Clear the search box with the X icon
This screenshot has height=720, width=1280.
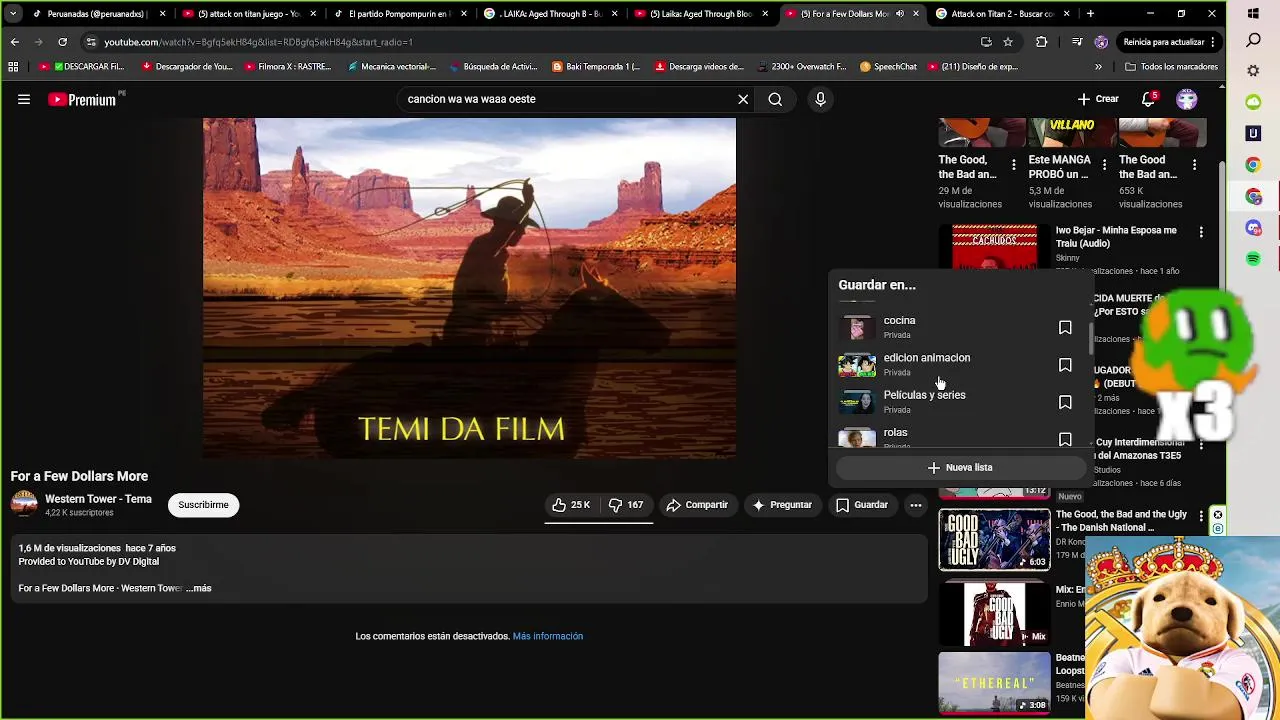tap(743, 99)
